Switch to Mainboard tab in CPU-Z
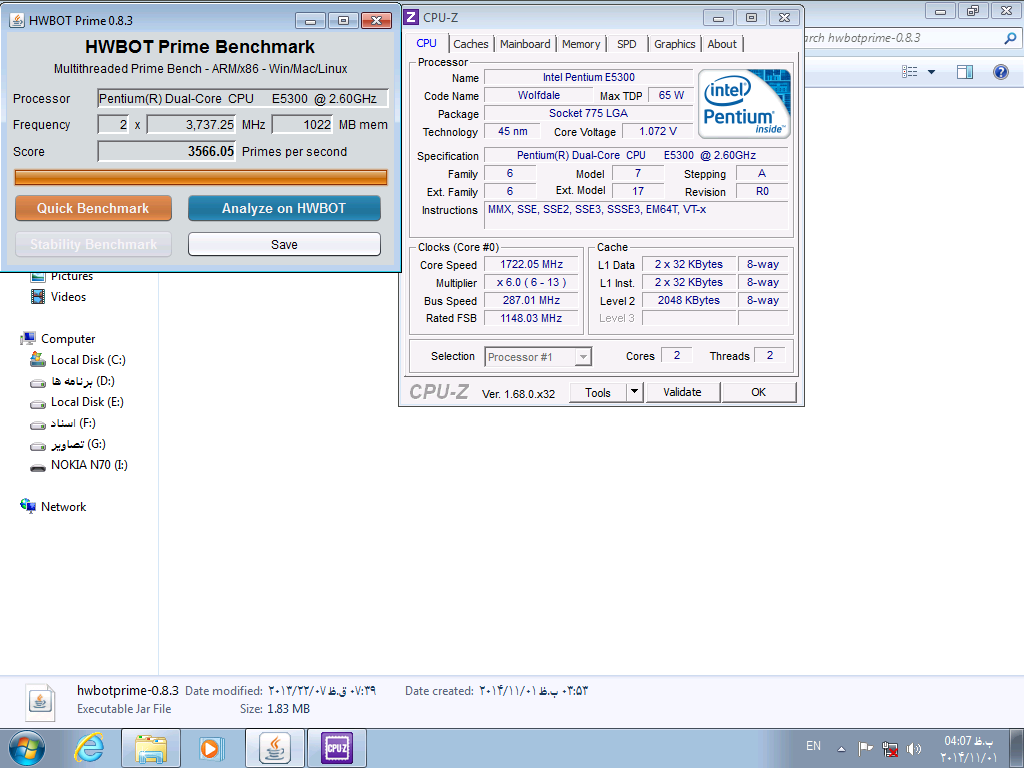 525,44
